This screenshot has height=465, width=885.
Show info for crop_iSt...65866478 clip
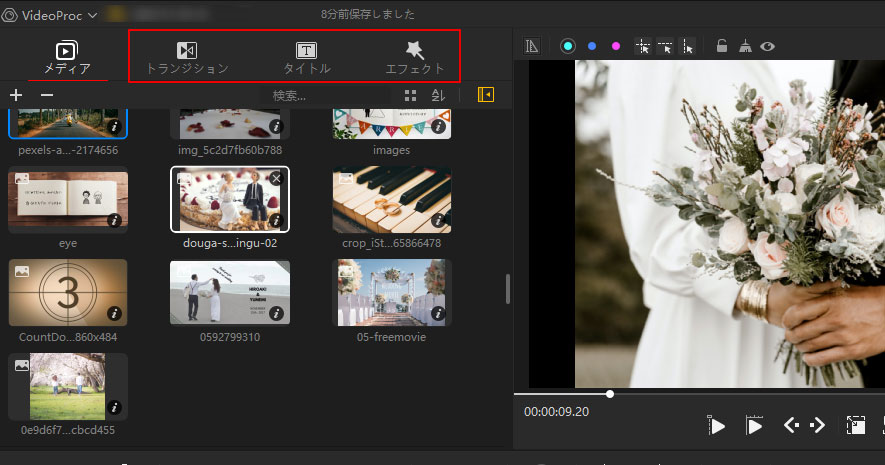pyautogui.click(x=438, y=220)
